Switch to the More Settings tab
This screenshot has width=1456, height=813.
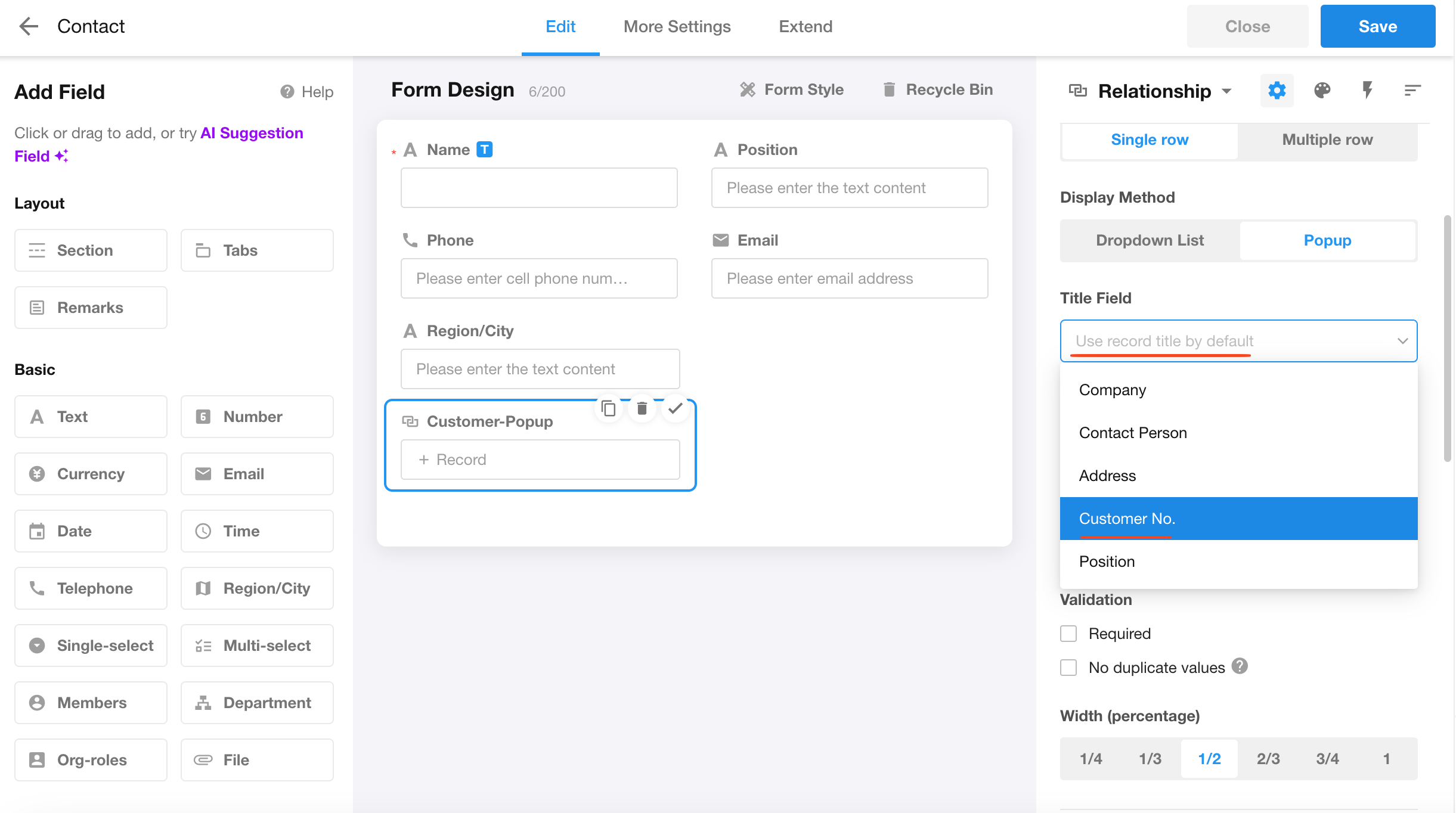[x=677, y=26]
